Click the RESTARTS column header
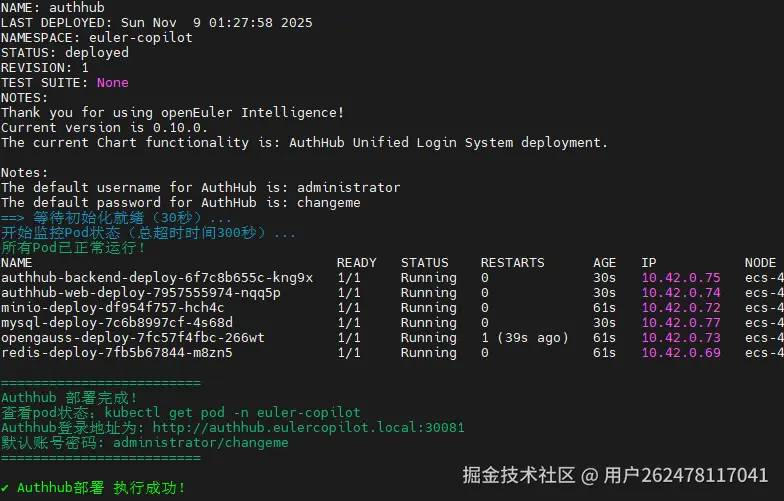Viewport: 784px width, 501px height. pos(512,263)
